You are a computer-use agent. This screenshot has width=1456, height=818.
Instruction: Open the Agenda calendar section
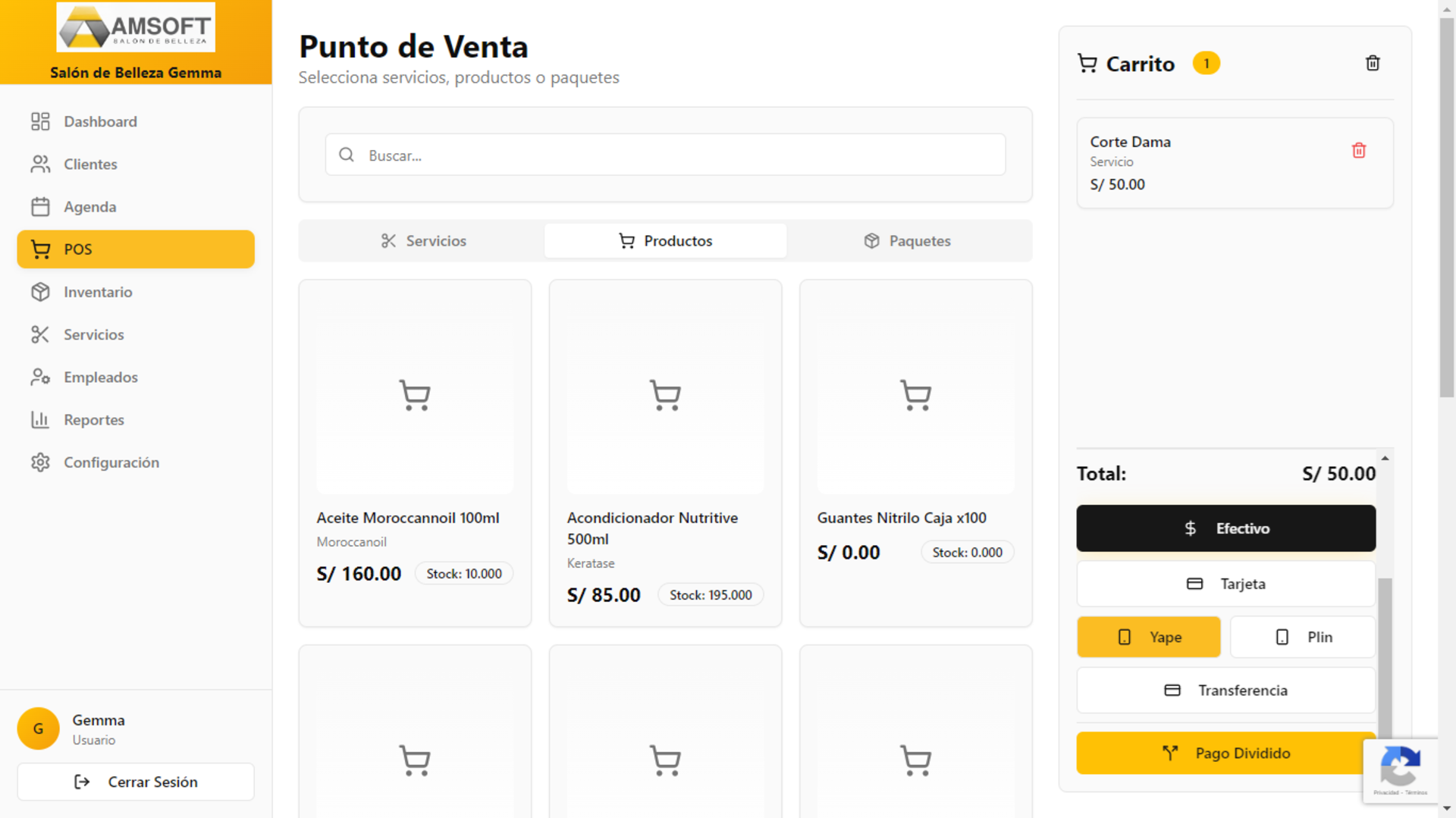point(89,206)
